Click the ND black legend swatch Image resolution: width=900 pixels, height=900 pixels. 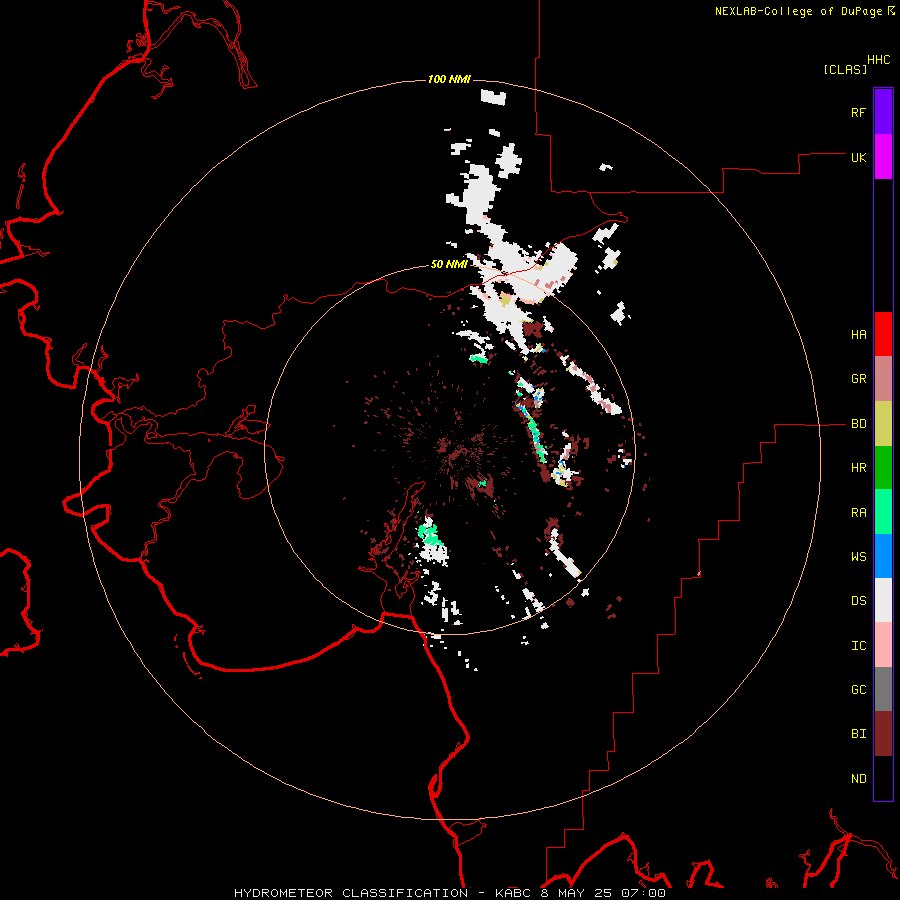coord(883,778)
